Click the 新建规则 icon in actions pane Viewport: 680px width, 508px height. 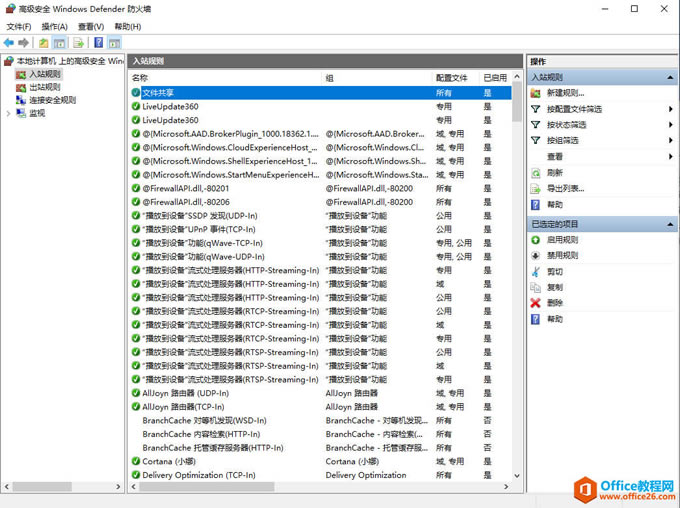(536, 93)
